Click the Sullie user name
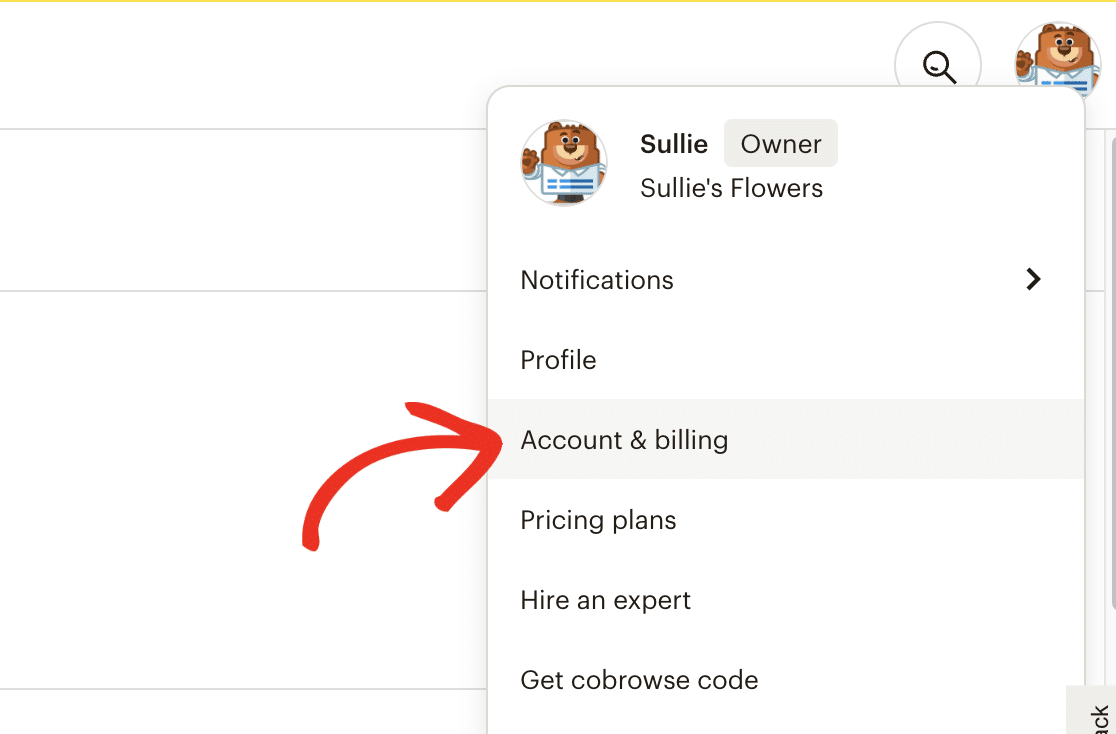Image resolution: width=1116 pixels, height=734 pixels. tap(674, 144)
